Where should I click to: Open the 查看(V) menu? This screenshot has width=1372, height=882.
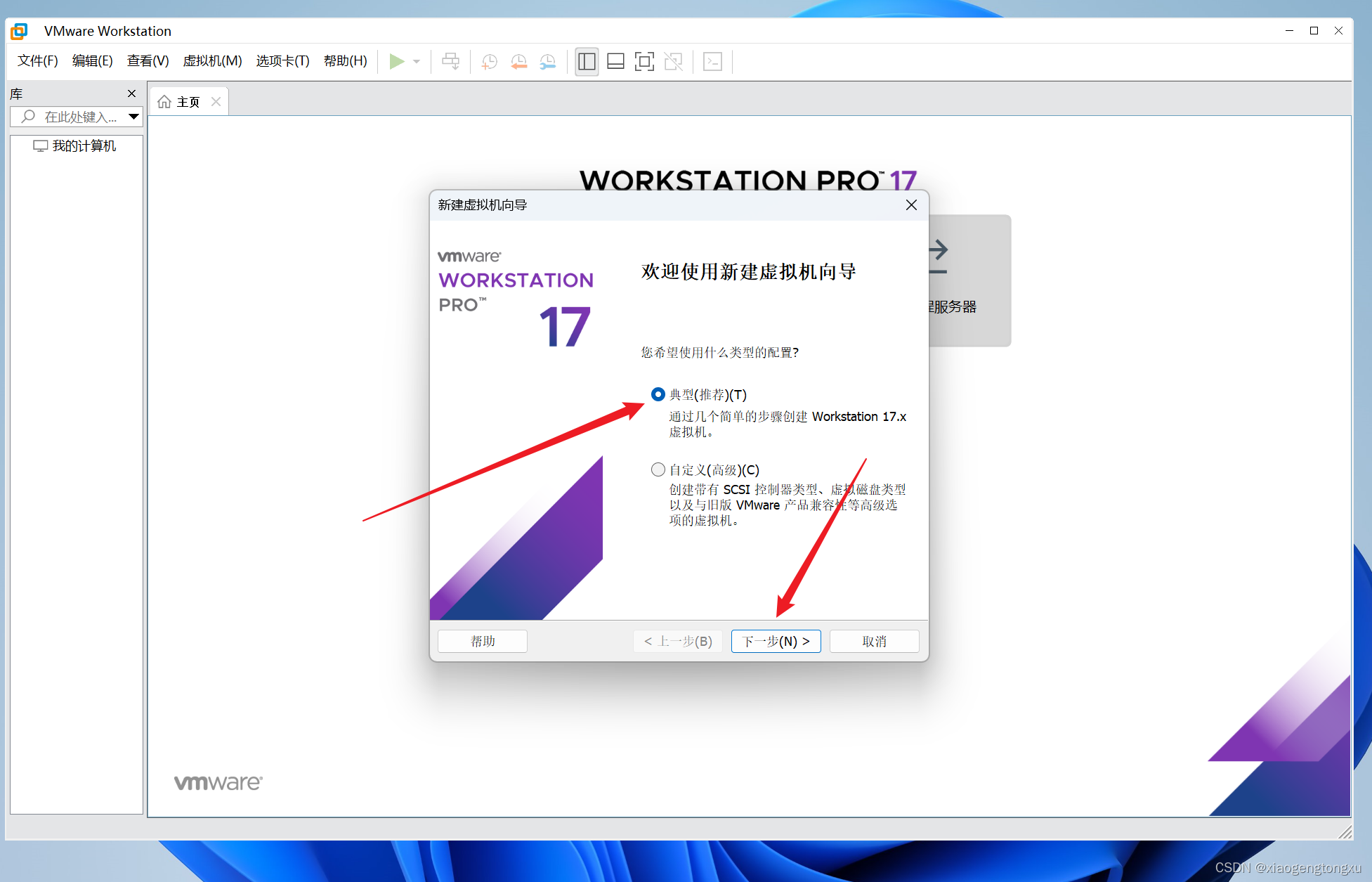click(148, 61)
